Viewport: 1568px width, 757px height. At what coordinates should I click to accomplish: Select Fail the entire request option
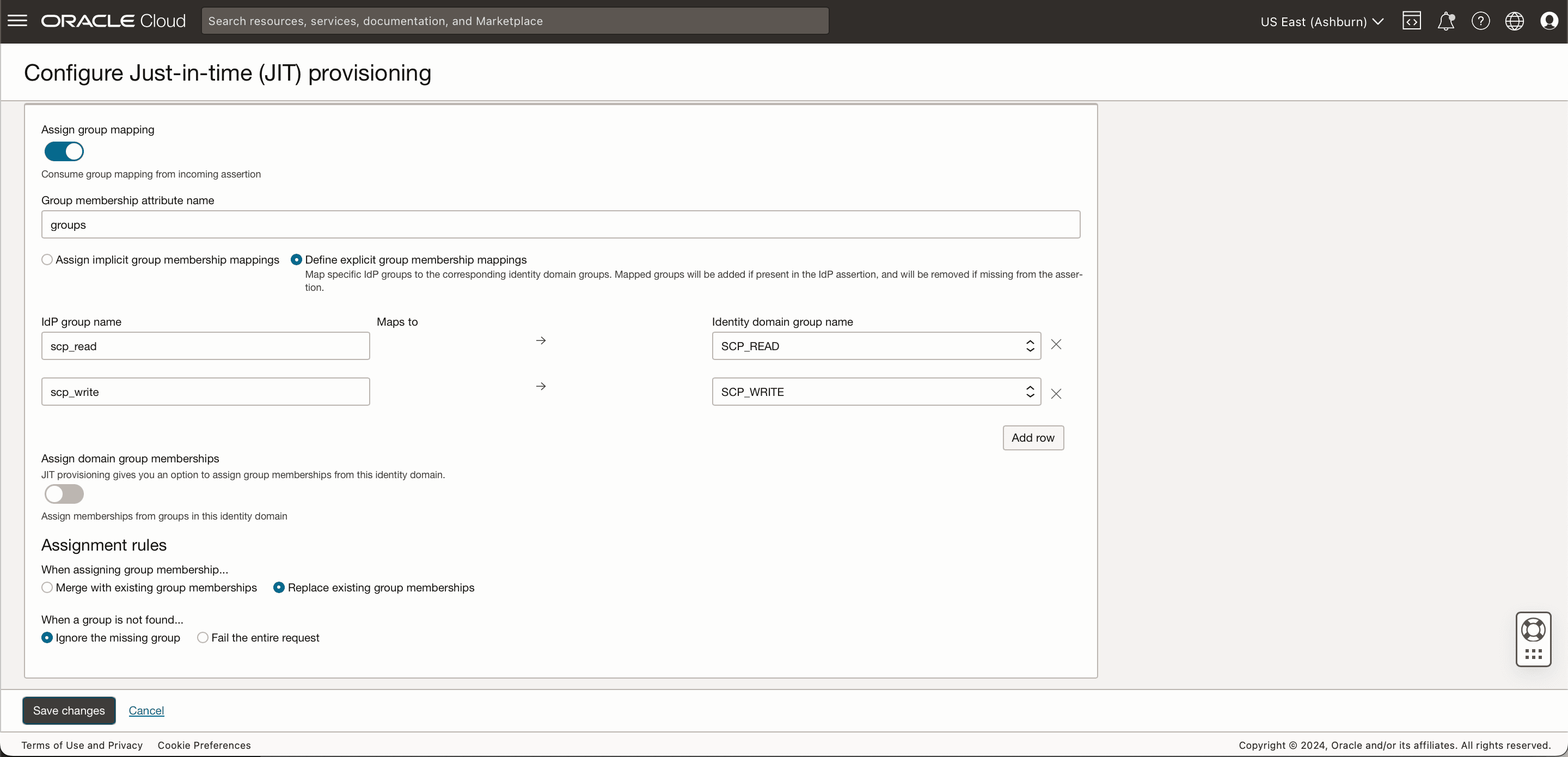point(203,637)
